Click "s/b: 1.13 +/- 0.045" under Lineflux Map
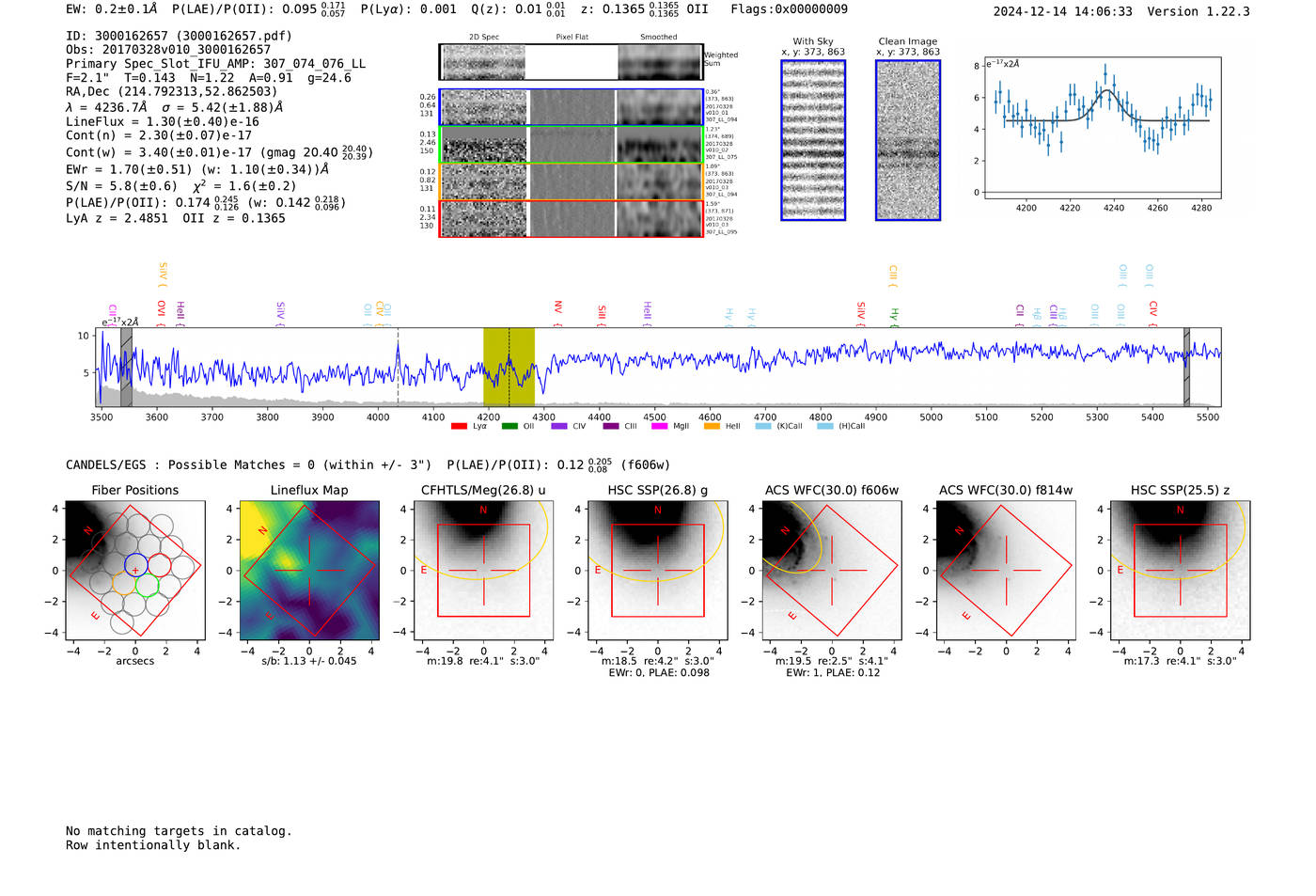 309,661
